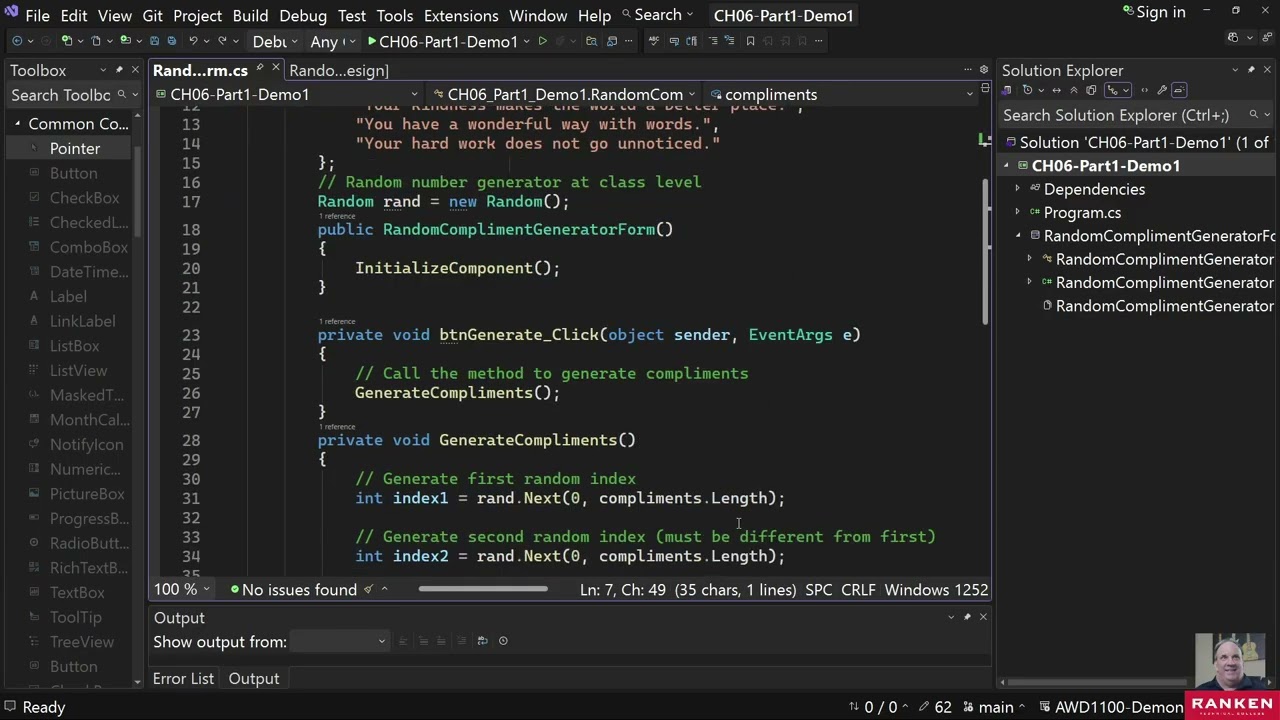Screen dimensions: 1280x720
Task: Click the Start Without Debugging outline play icon
Action: tap(543, 41)
